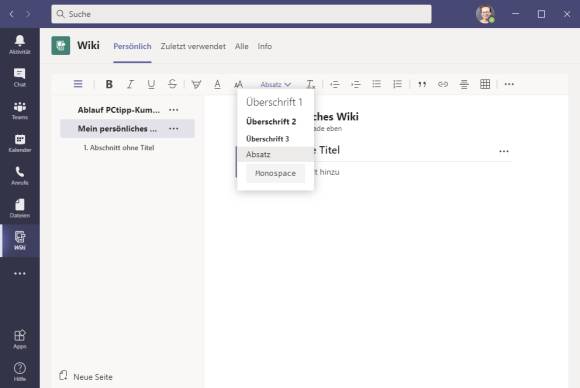This screenshot has height=388, width=580.
Task: Insert a link using the chain icon
Action: click(443, 84)
